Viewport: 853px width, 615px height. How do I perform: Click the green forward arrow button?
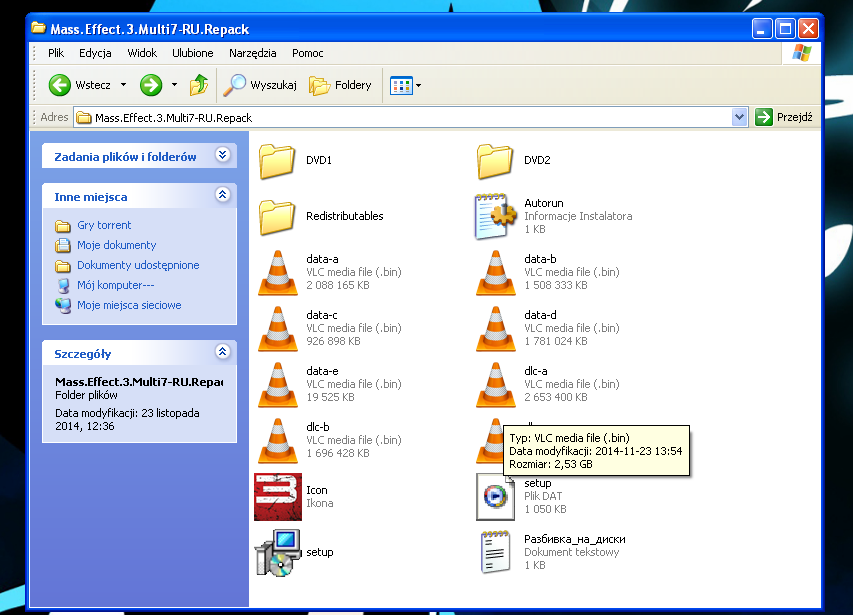tap(151, 85)
